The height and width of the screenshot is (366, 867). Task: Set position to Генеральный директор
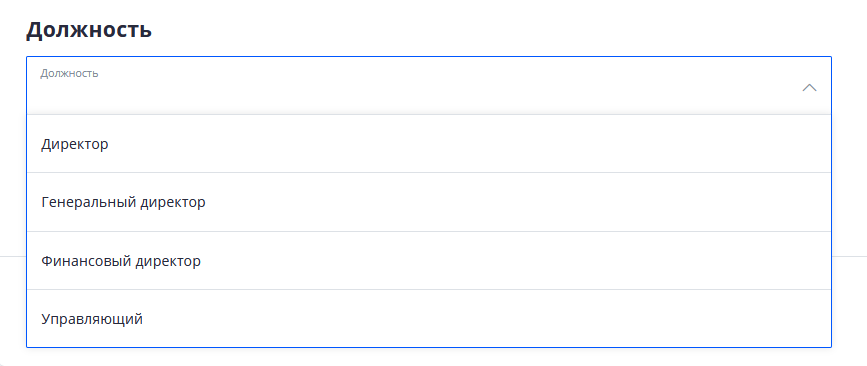tap(429, 202)
